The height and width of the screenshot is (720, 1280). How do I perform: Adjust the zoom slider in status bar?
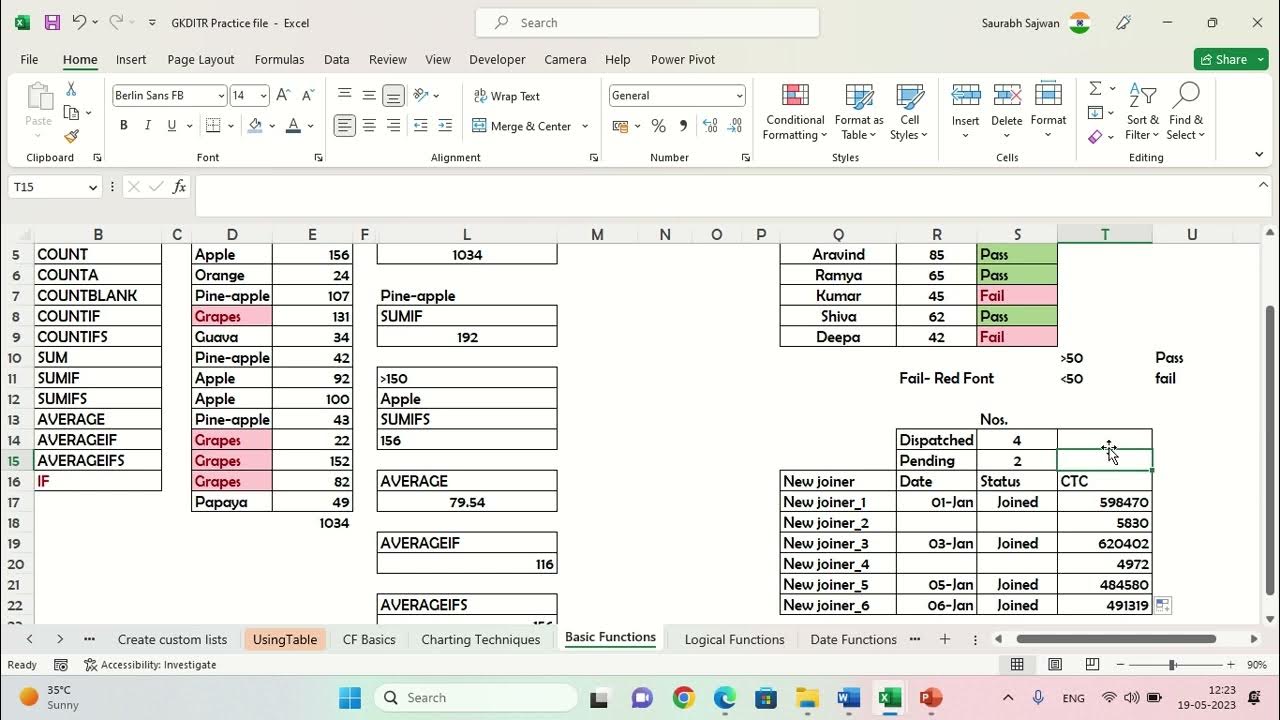(x=1170, y=665)
